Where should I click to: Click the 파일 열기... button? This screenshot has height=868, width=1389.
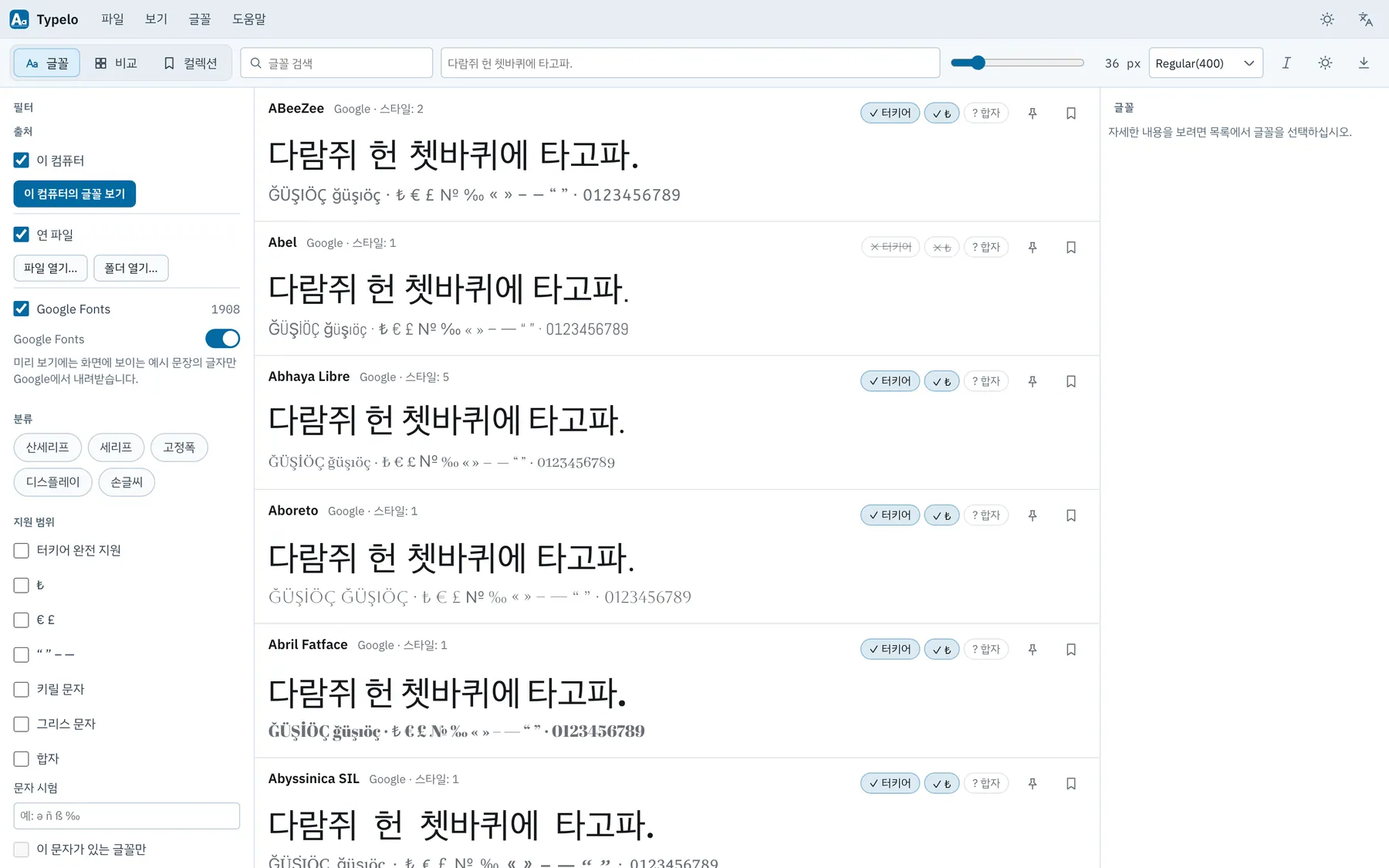(51, 269)
